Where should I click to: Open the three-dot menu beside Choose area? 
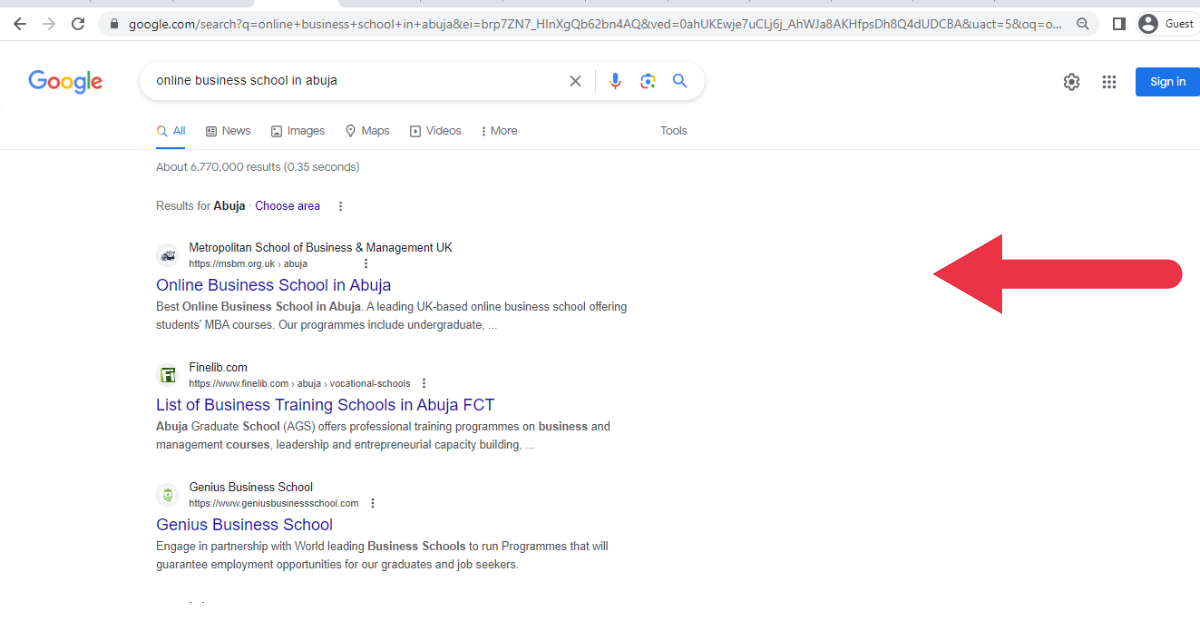point(340,206)
